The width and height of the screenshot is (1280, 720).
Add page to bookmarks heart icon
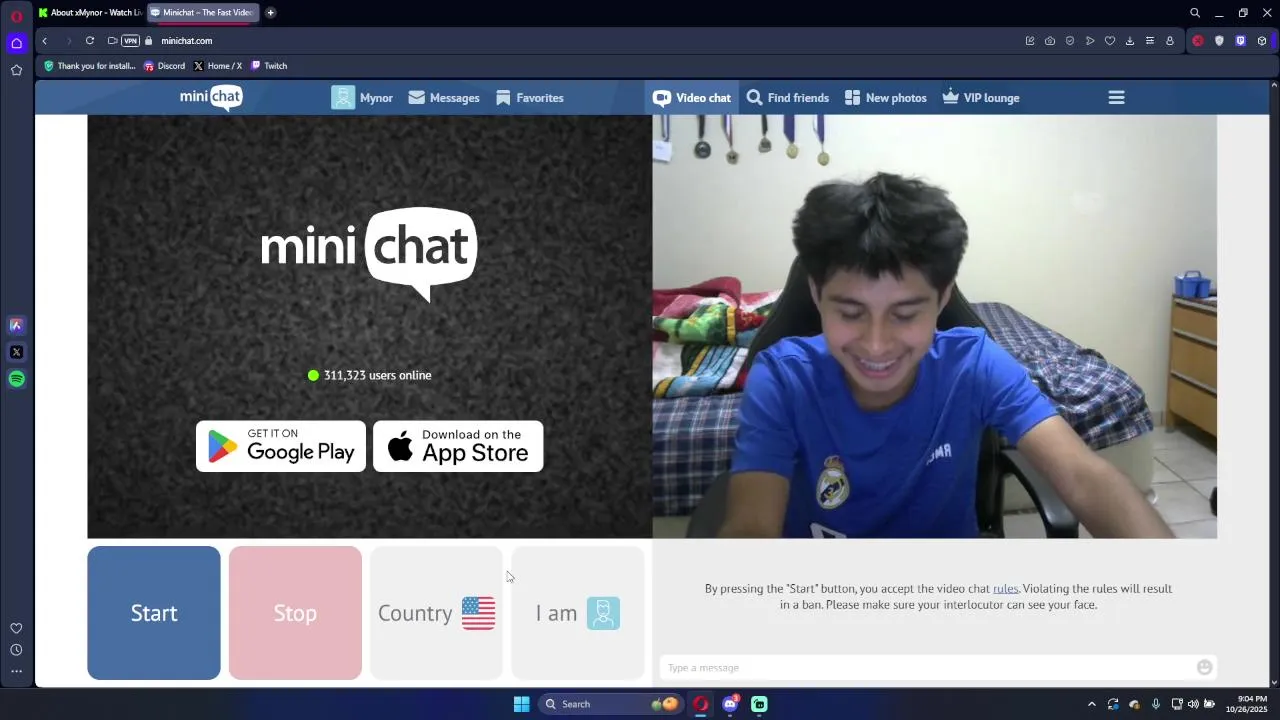(x=1110, y=41)
